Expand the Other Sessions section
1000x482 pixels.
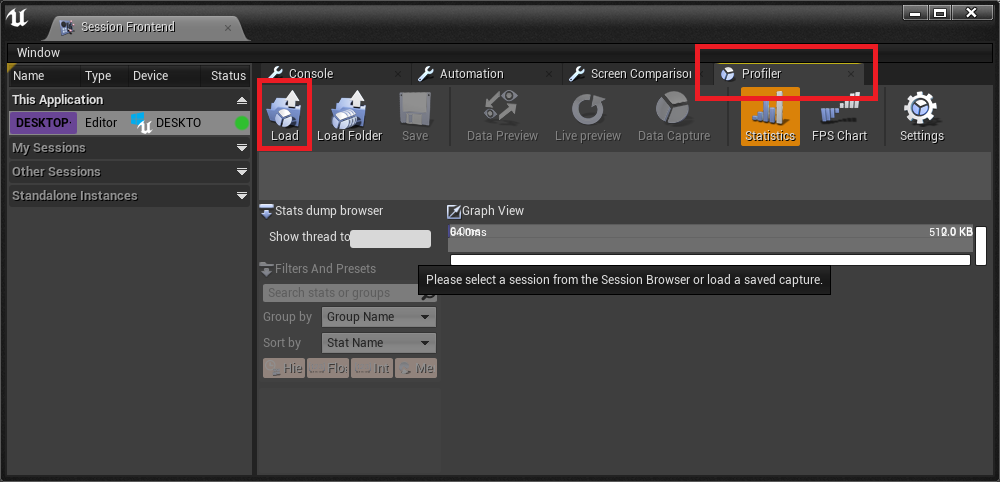(129, 172)
